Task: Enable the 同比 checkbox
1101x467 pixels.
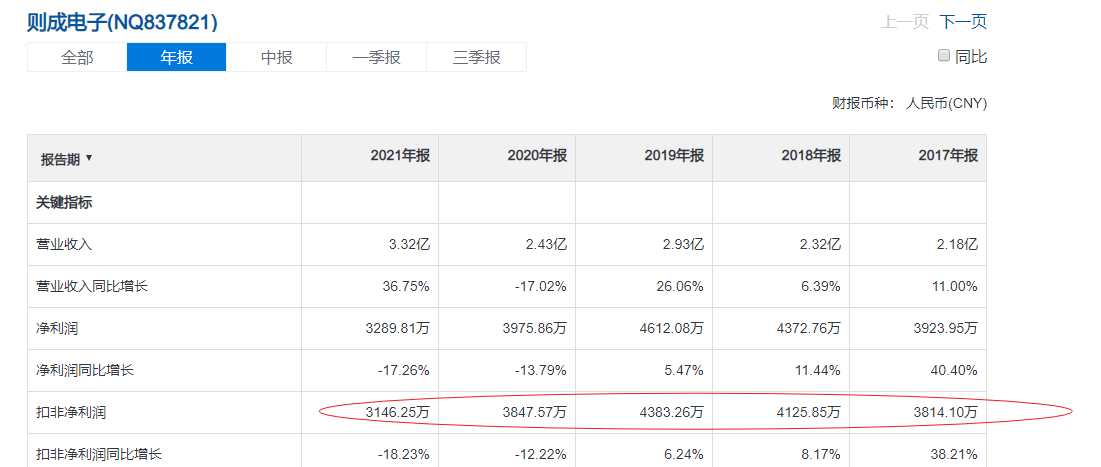Action: pyautogui.click(x=944, y=55)
